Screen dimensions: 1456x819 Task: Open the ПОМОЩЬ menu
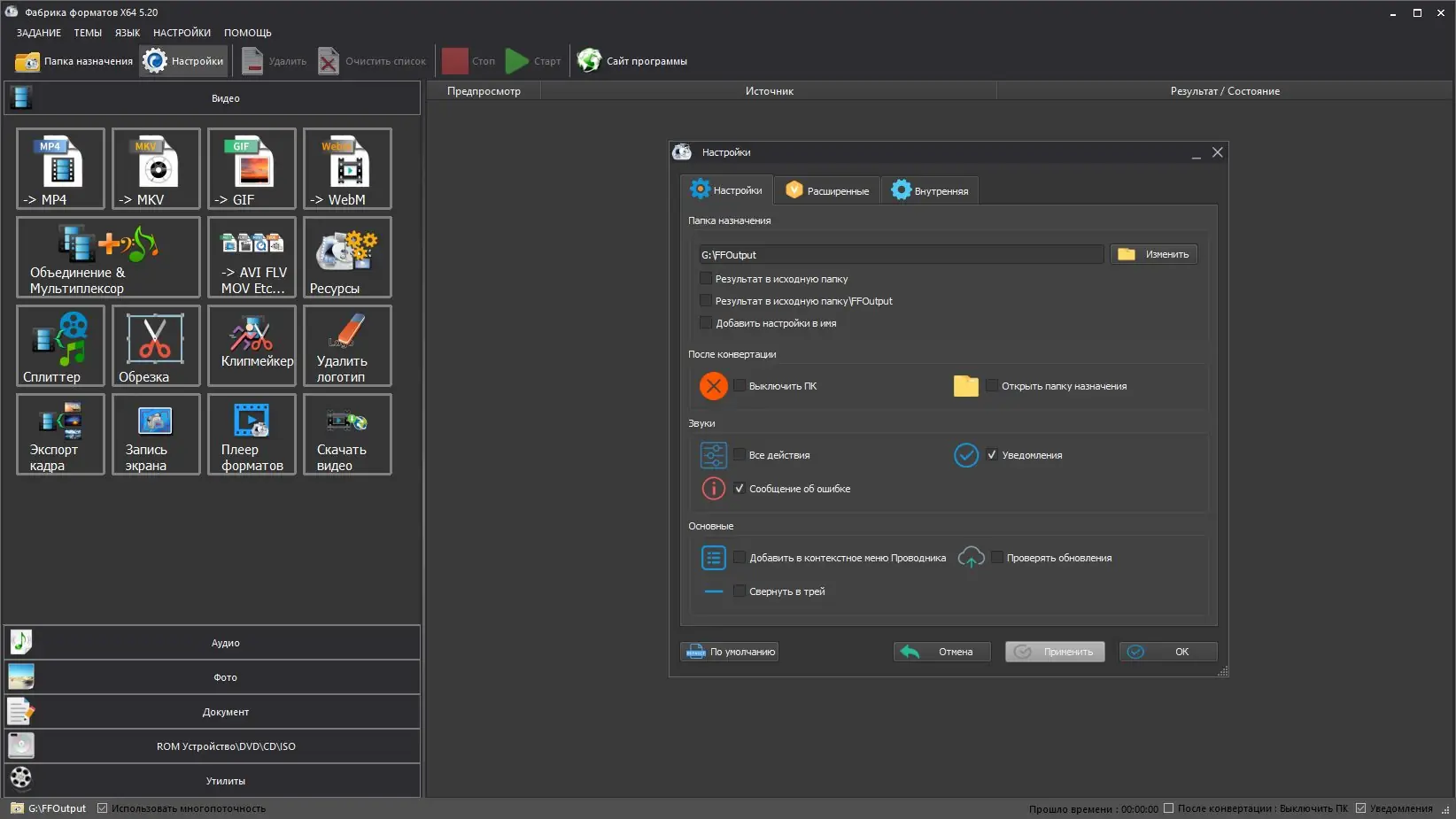click(248, 33)
